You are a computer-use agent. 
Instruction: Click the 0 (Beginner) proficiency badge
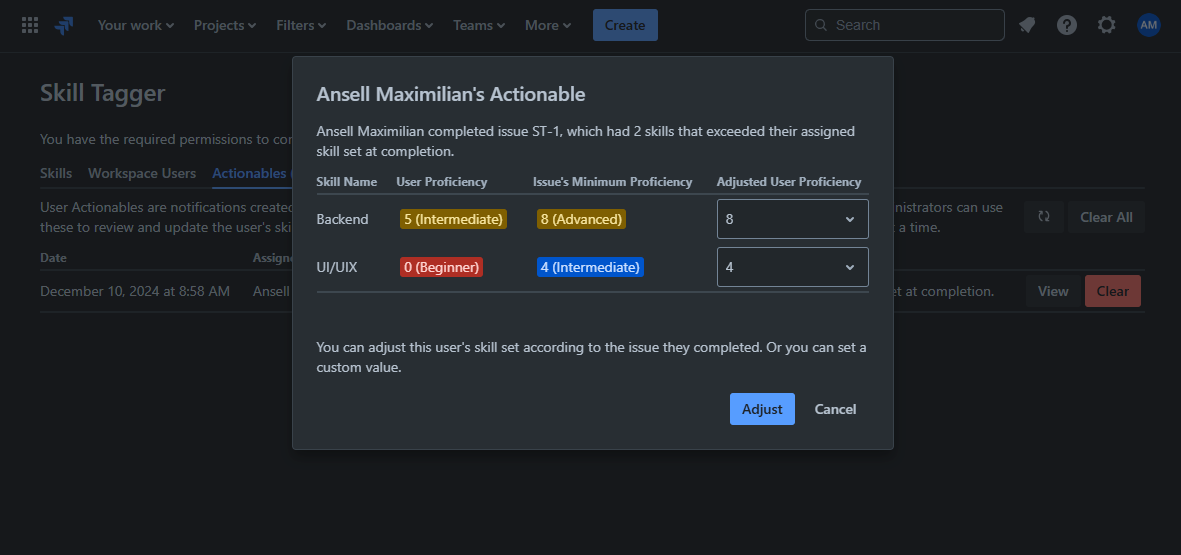coord(441,267)
